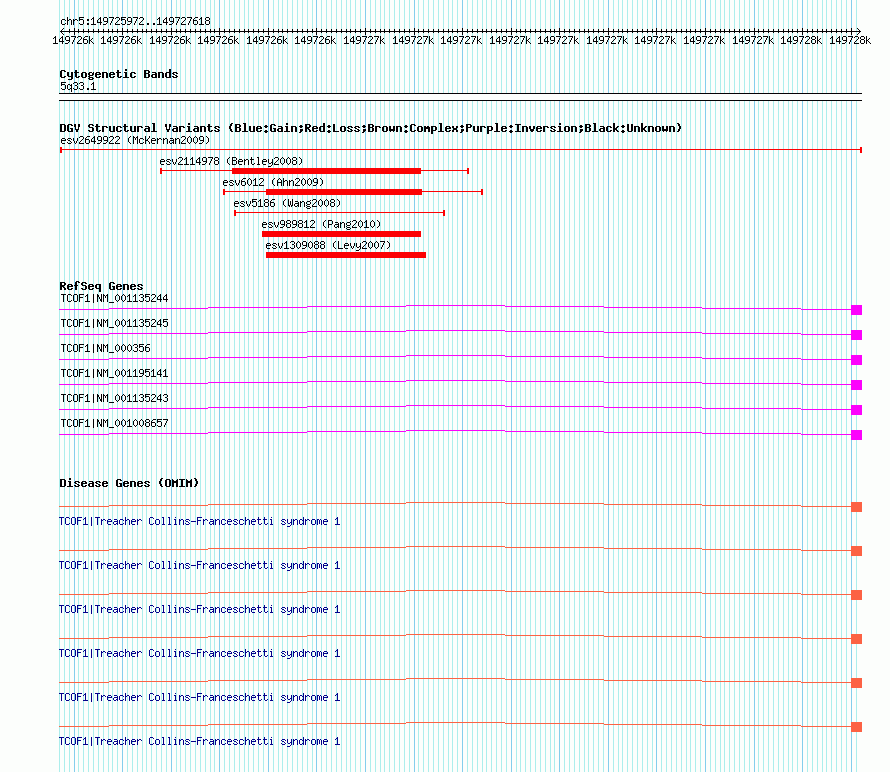The height and width of the screenshot is (772, 890).
Task: Click the TCOF1|NM_001008657 transcript label
Action: [x=114, y=423]
